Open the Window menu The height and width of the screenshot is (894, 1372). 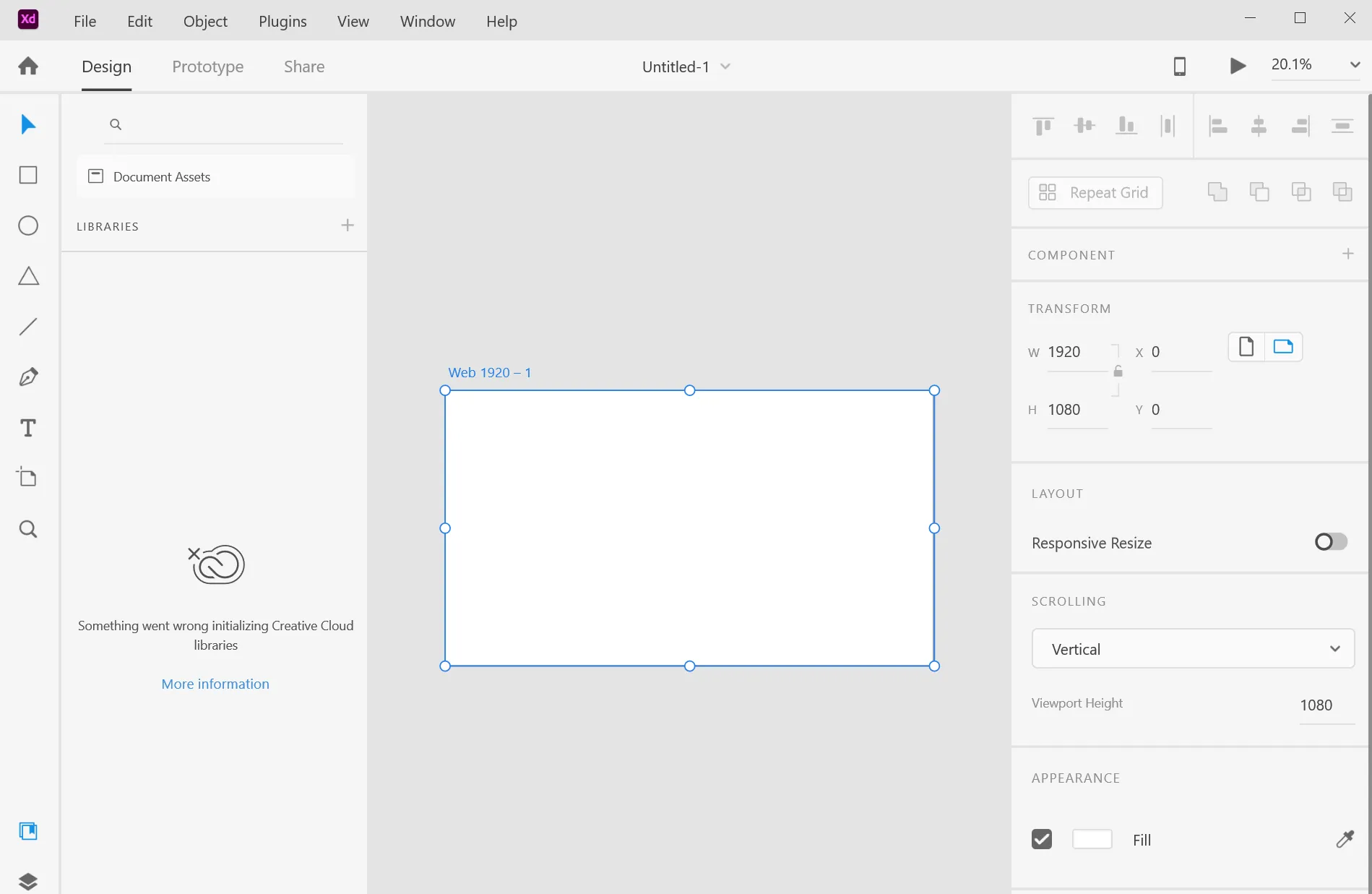[428, 21]
